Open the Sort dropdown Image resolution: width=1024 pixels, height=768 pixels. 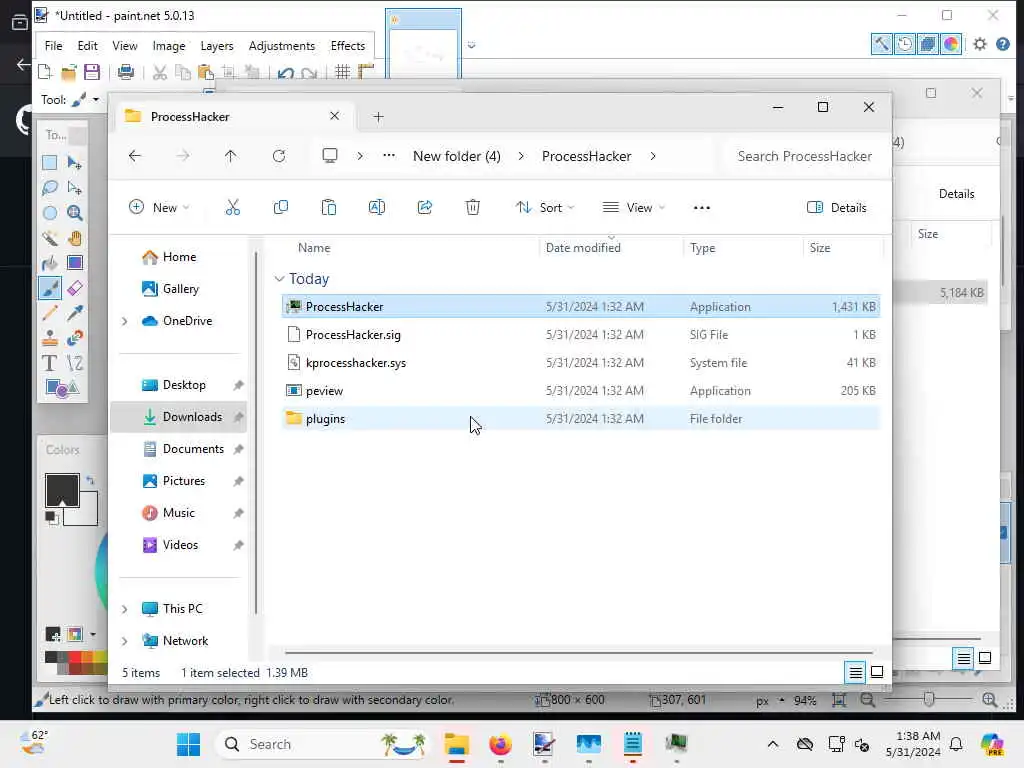pos(545,208)
